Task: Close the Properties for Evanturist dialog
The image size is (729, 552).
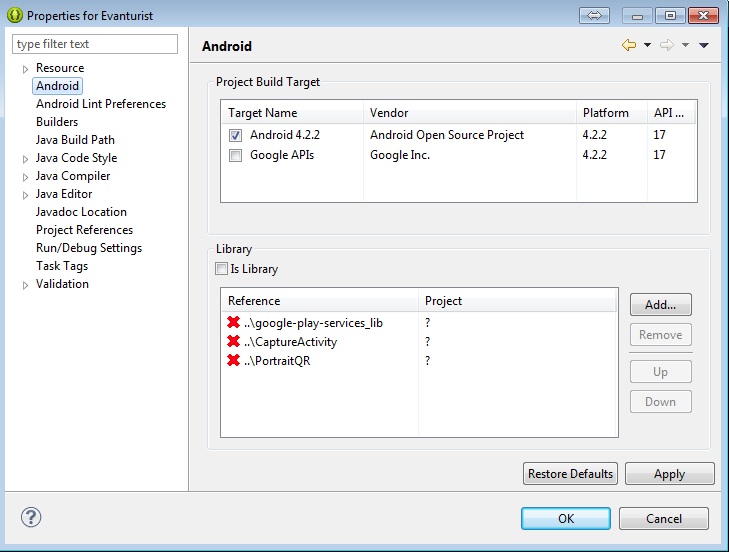Action: (703, 15)
